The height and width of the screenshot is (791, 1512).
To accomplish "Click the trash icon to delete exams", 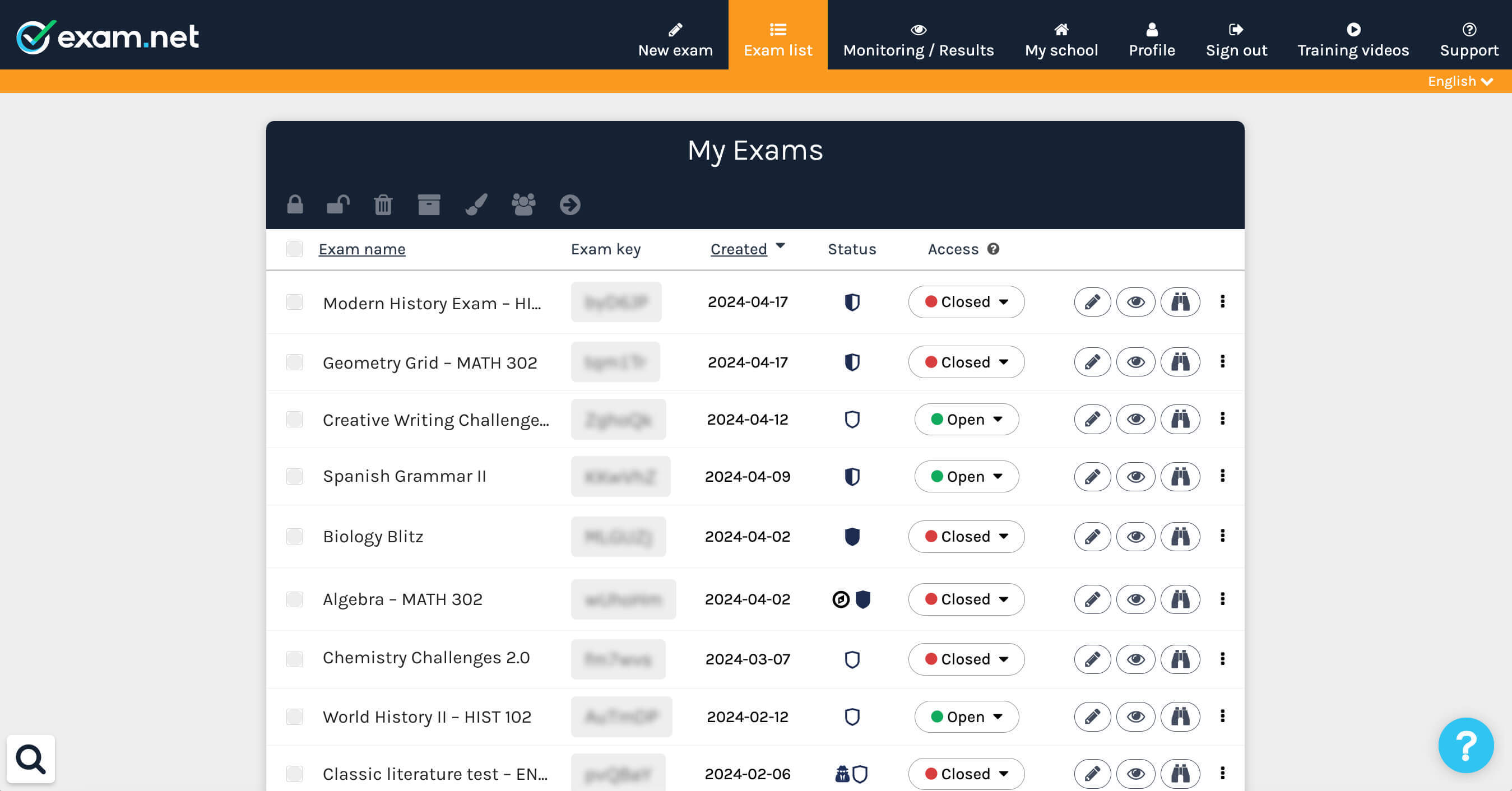I will tap(383, 205).
